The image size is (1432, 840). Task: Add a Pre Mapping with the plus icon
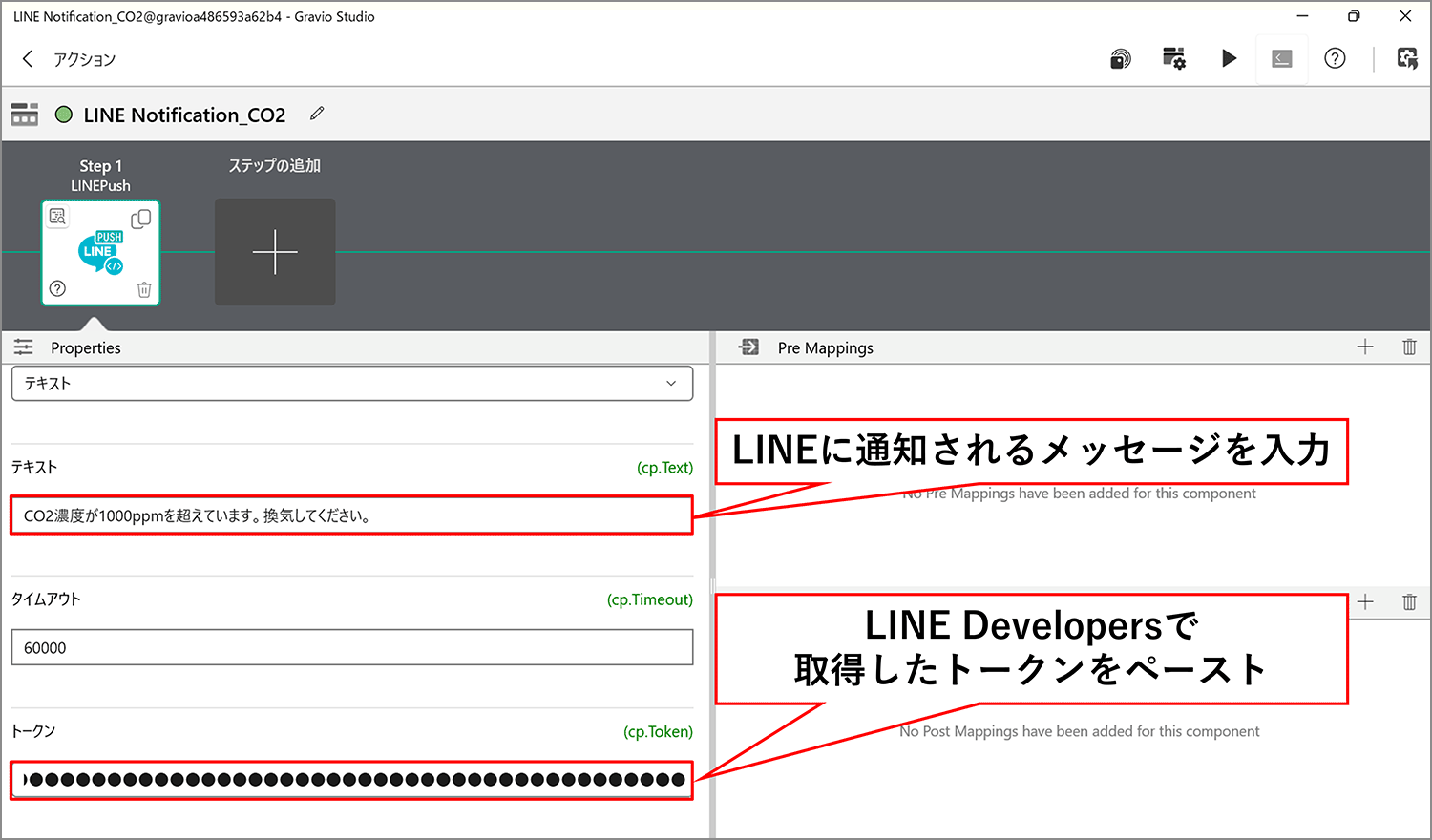point(1365,346)
